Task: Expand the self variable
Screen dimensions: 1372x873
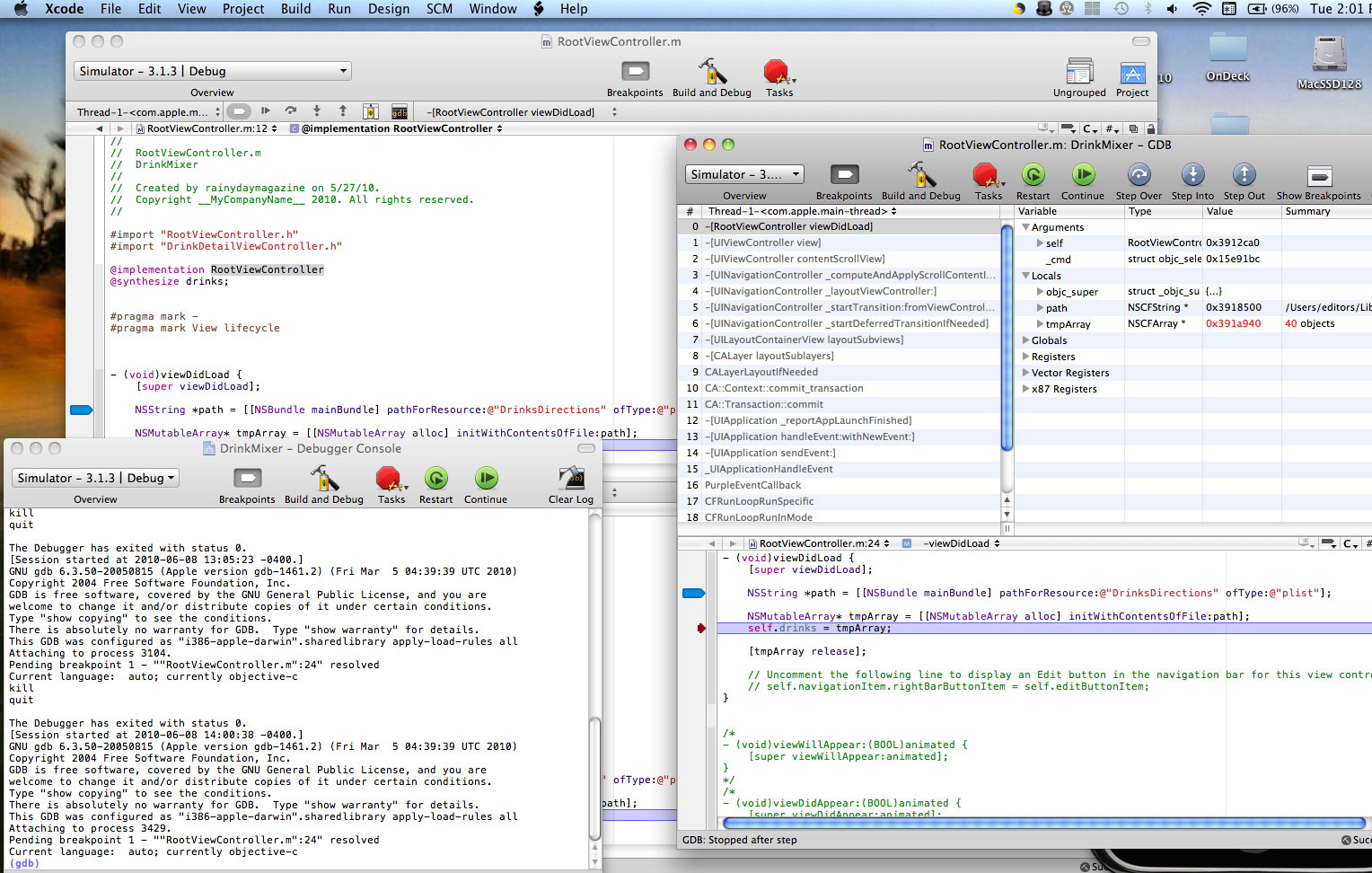Action: point(1040,243)
